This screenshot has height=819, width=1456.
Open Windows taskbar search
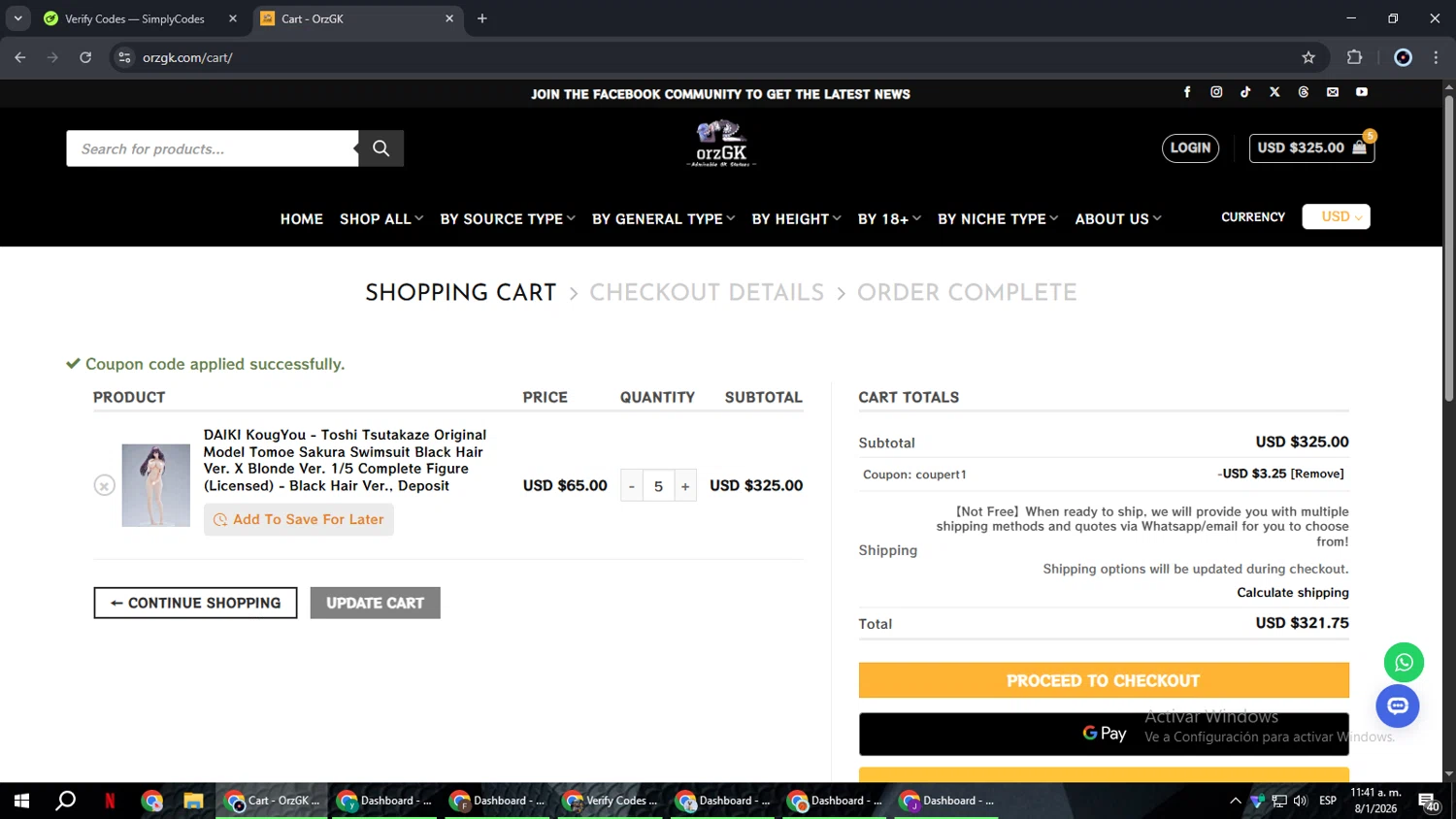65,801
